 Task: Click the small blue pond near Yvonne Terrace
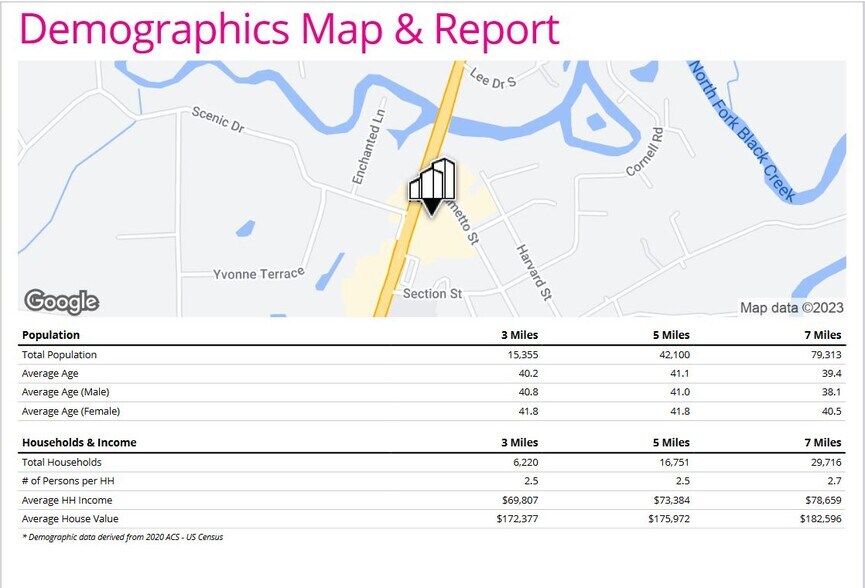click(x=246, y=228)
